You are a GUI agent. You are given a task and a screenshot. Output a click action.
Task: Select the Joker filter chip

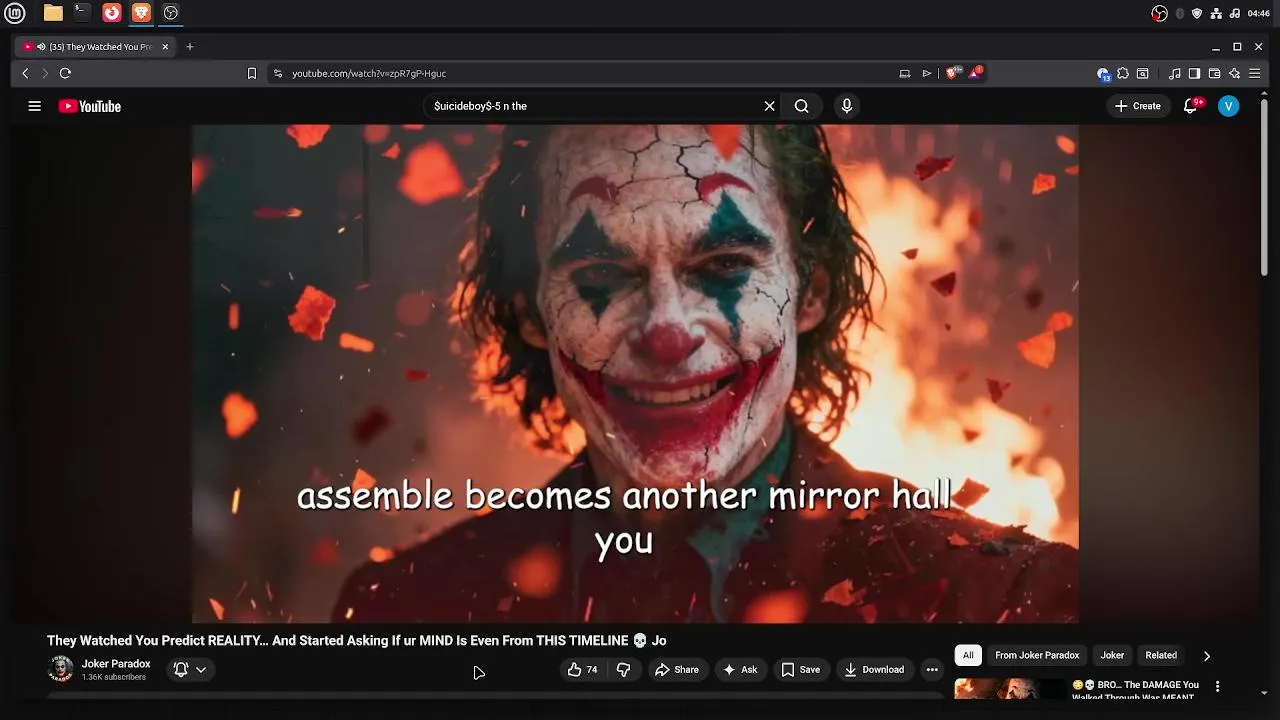[x=1112, y=655]
